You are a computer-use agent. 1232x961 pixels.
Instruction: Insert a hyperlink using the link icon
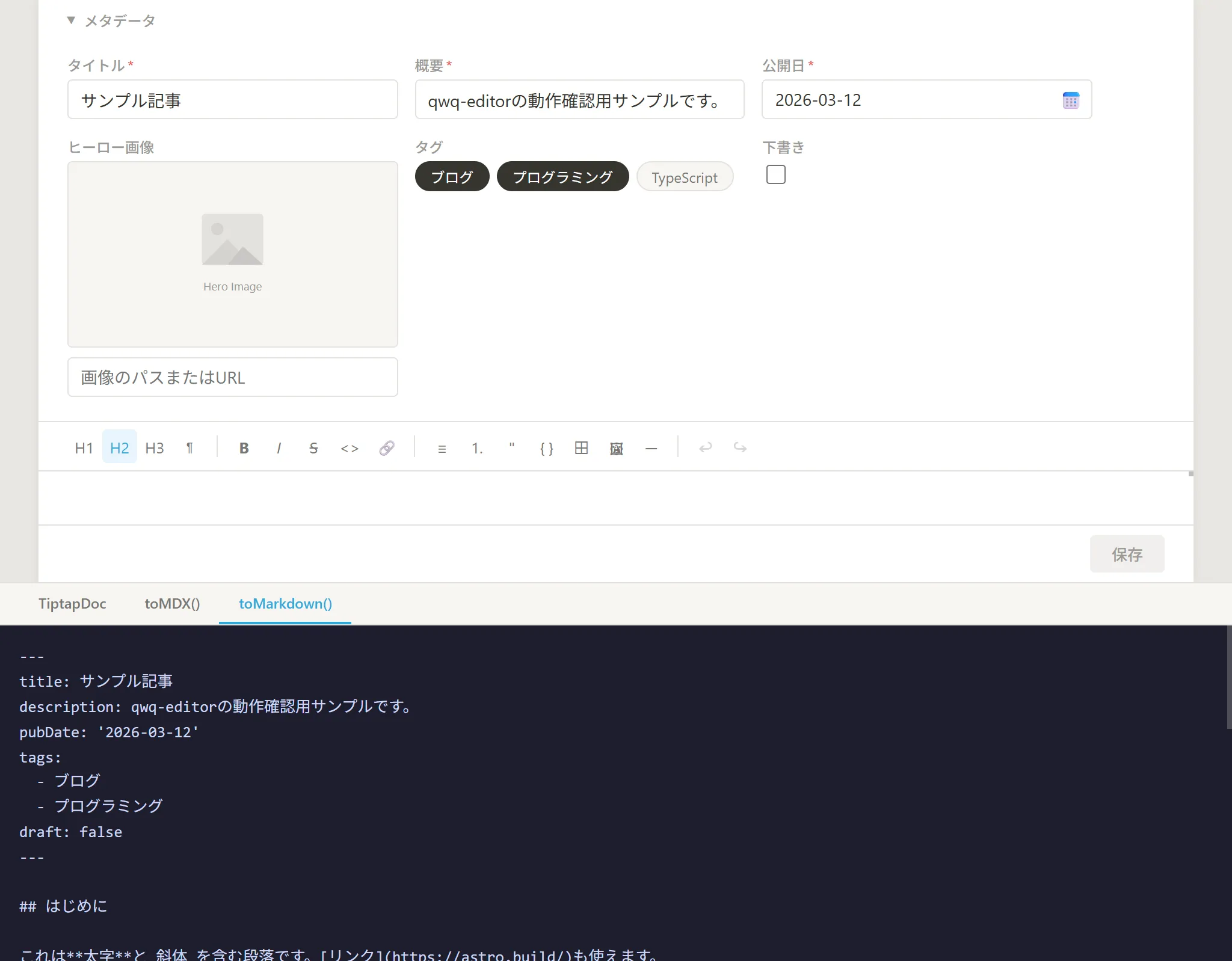pyautogui.click(x=387, y=447)
